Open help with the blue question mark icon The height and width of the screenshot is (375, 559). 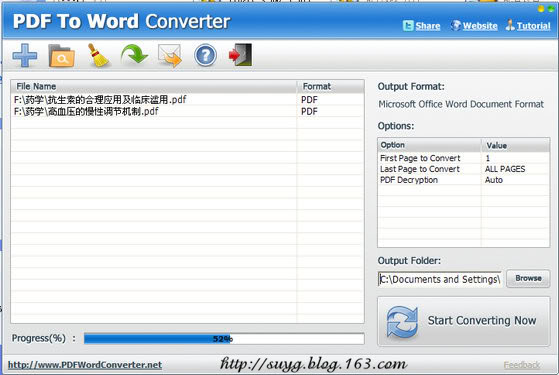tap(205, 56)
